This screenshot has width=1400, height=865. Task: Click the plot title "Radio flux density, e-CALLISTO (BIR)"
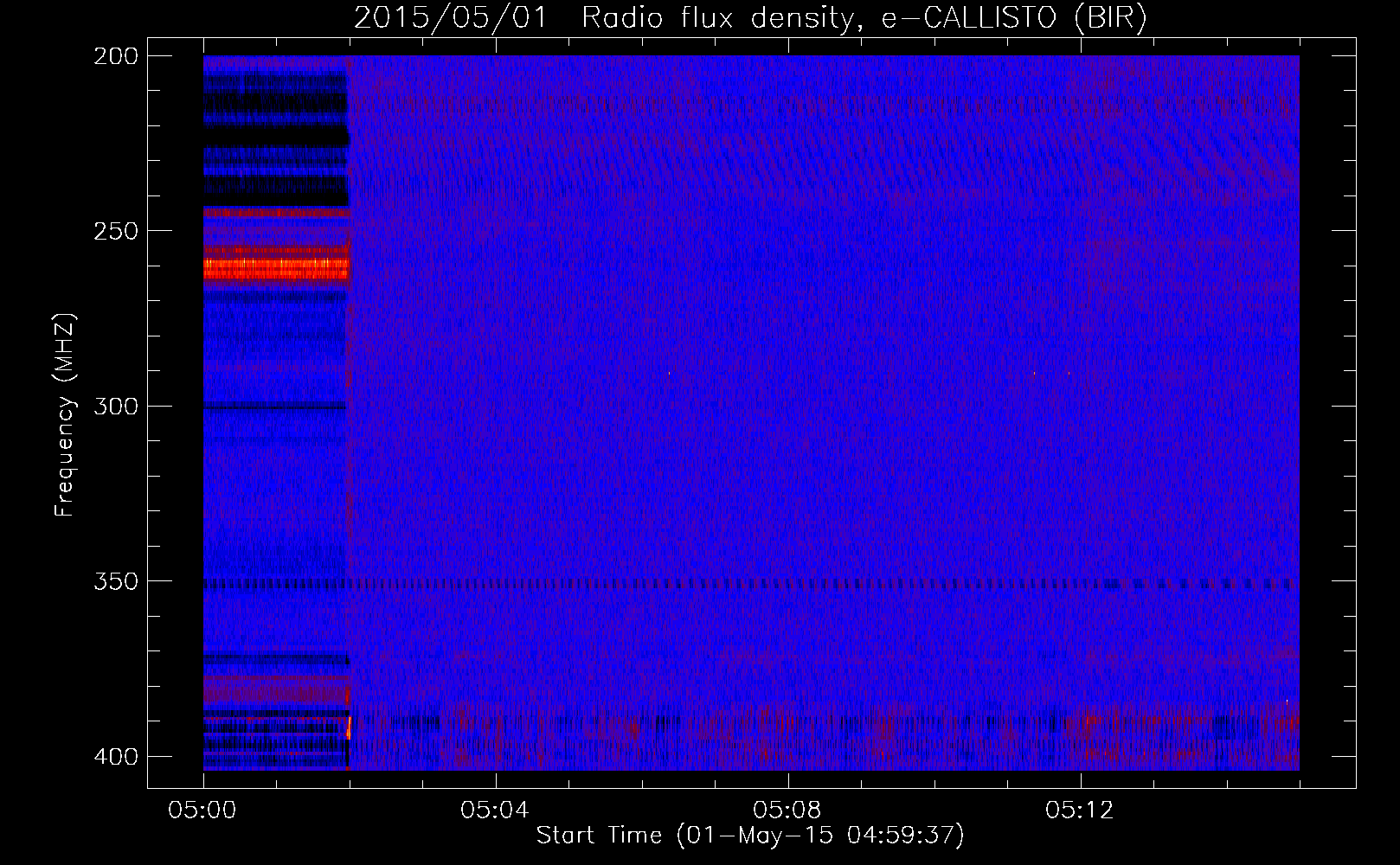pos(864,18)
